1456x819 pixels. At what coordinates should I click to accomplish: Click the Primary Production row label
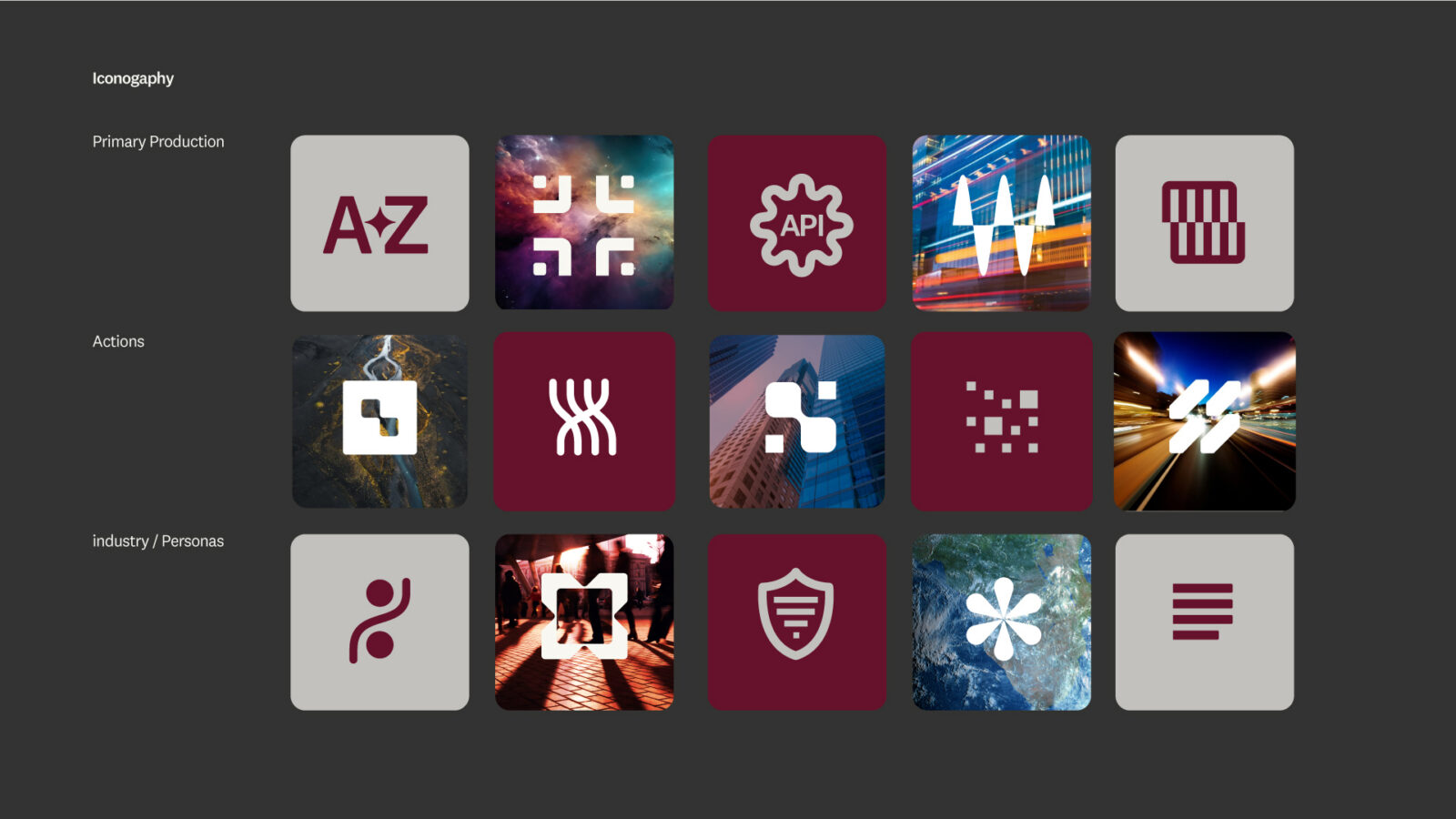(x=158, y=141)
